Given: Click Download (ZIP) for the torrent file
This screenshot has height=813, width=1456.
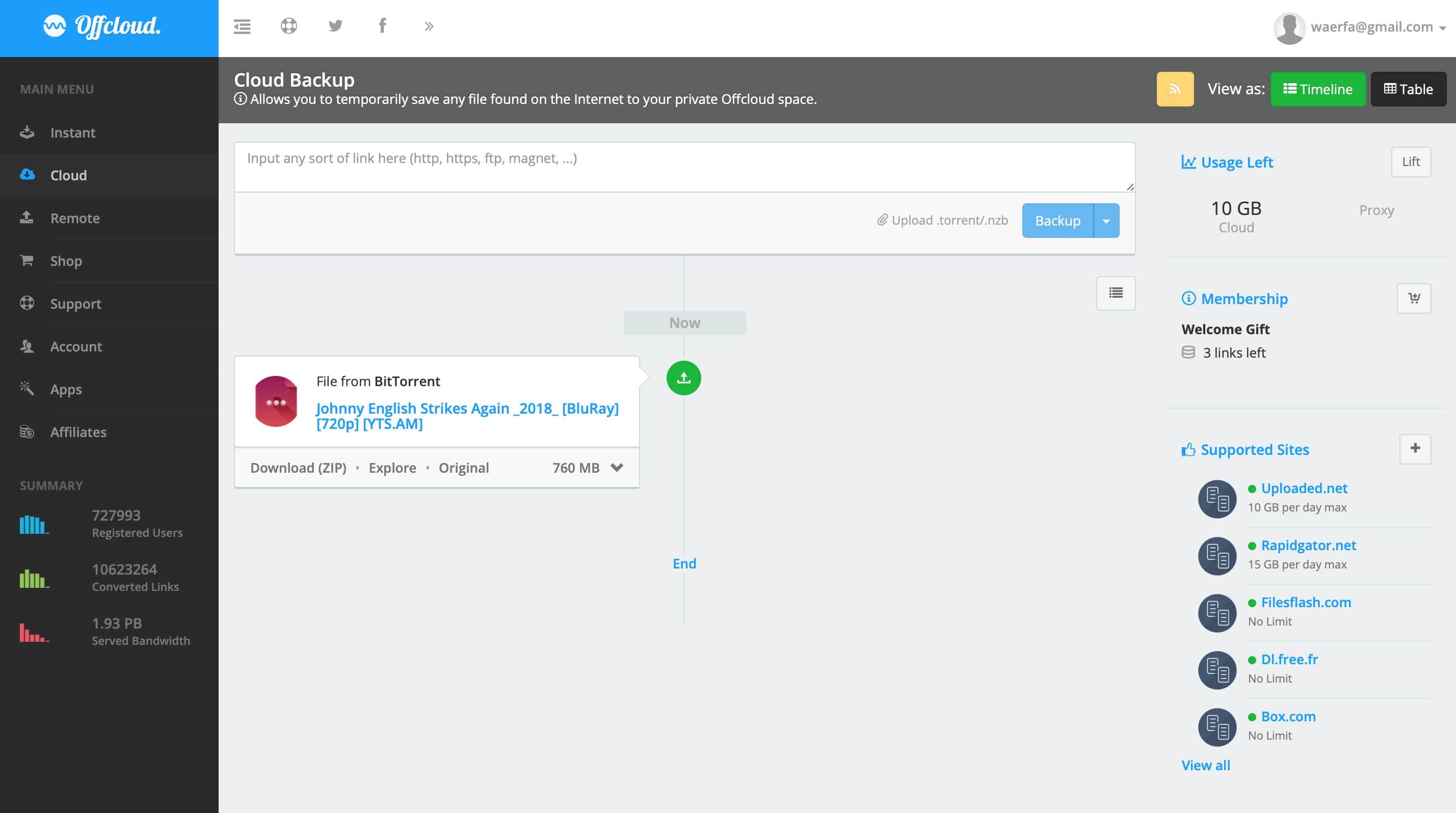Looking at the screenshot, I should pos(298,468).
